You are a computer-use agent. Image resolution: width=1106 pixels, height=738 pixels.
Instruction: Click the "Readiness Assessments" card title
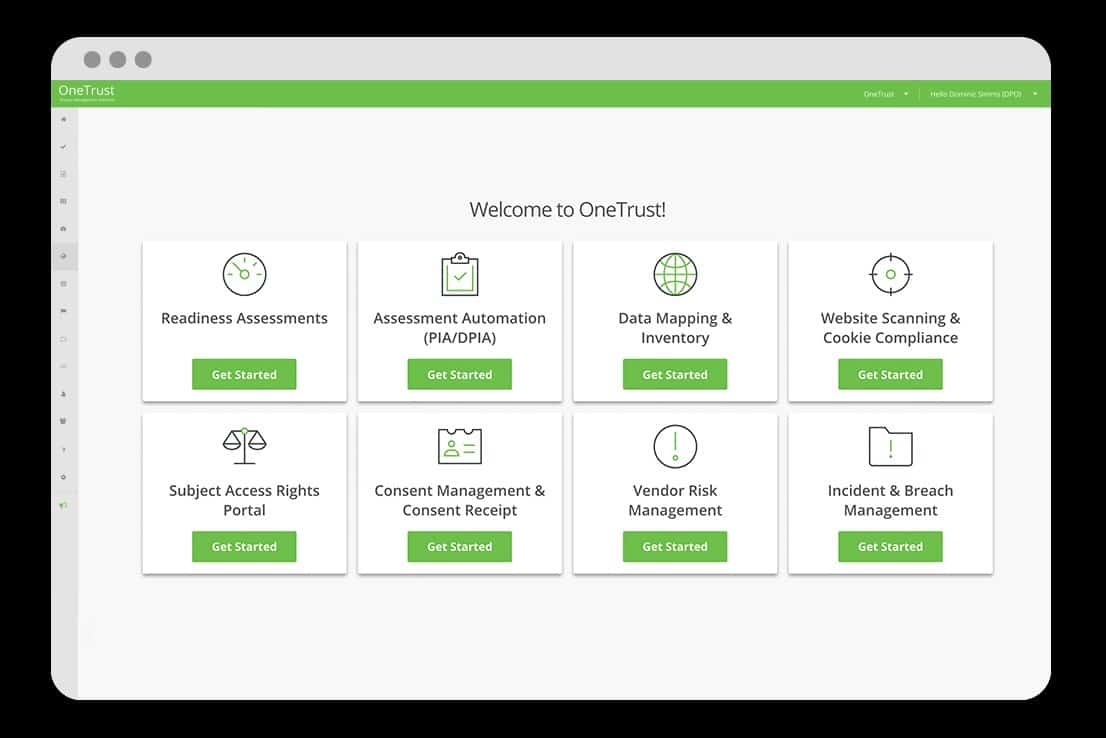click(x=244, y=318)
